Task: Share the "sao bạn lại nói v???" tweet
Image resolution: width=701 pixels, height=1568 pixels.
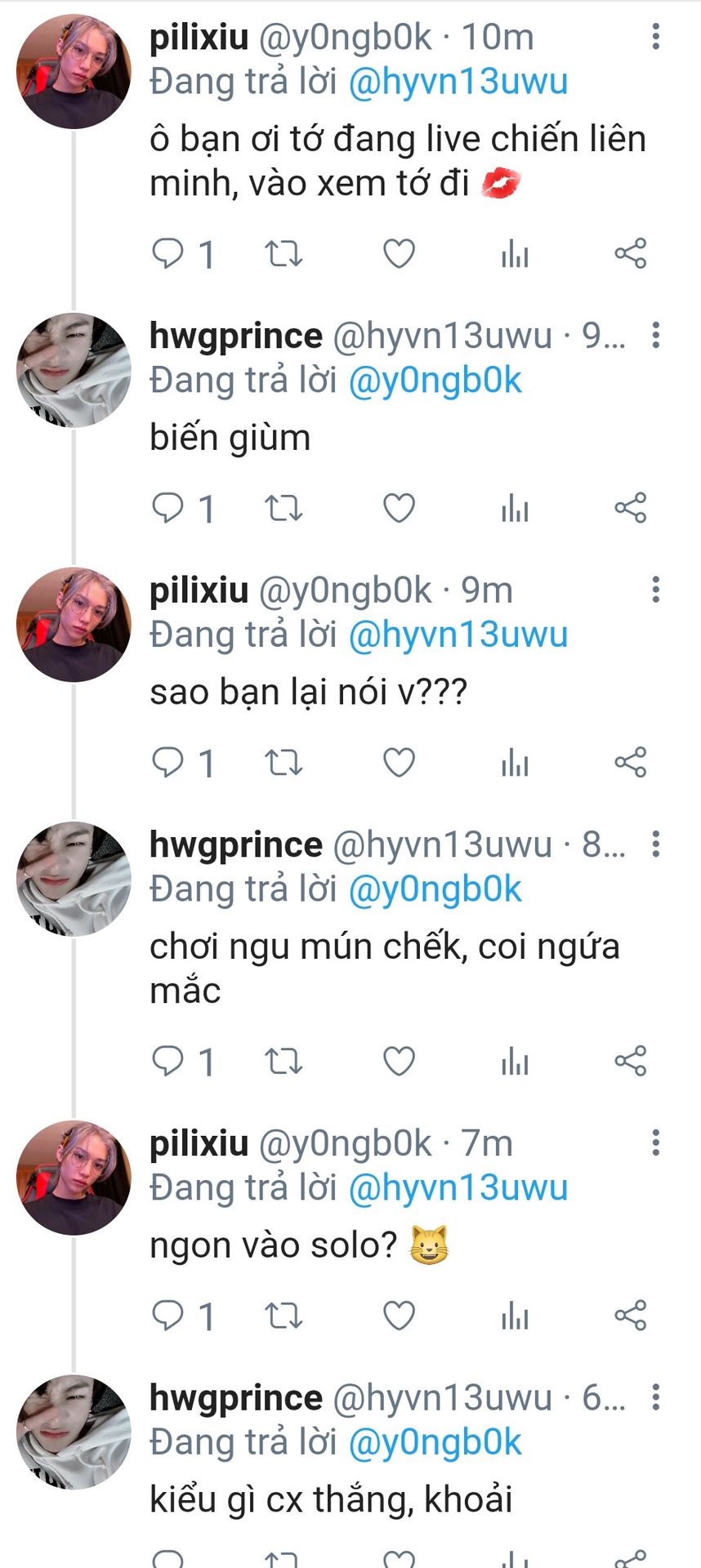Action: pos(630,763)
